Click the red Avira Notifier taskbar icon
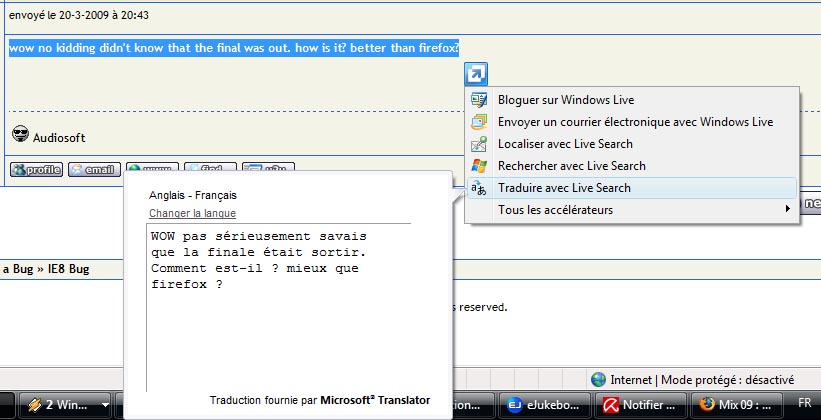Image resolution: width=821 pixels, height=420 pixels. click(x=611, y=405)
